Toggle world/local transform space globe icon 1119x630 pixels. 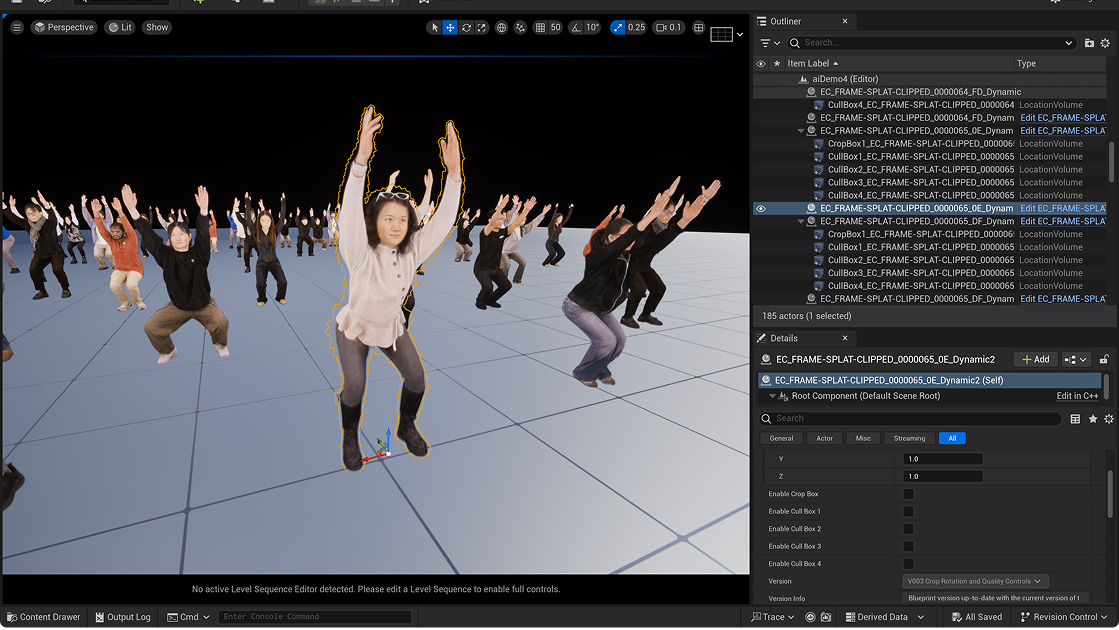[x=501, y=27]
